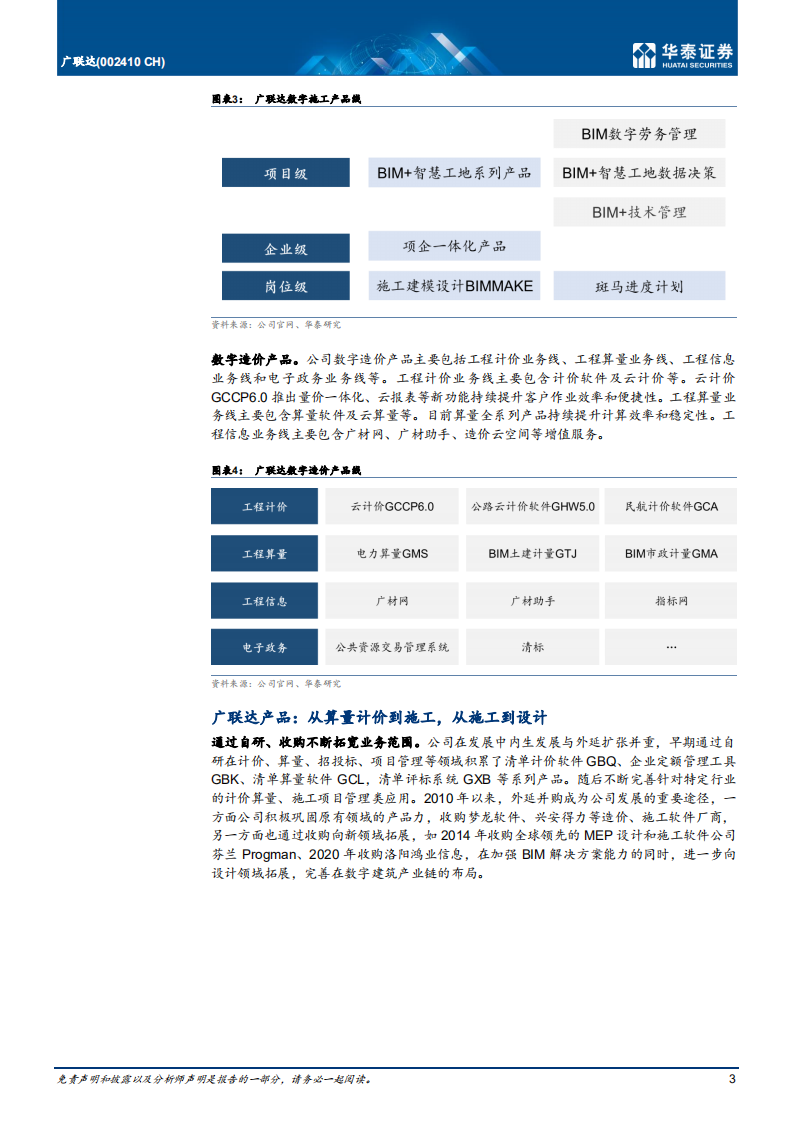Screen dimensions: 793x1122
Task: Select the 工程计价 category cell
Action: click(264, 507)
